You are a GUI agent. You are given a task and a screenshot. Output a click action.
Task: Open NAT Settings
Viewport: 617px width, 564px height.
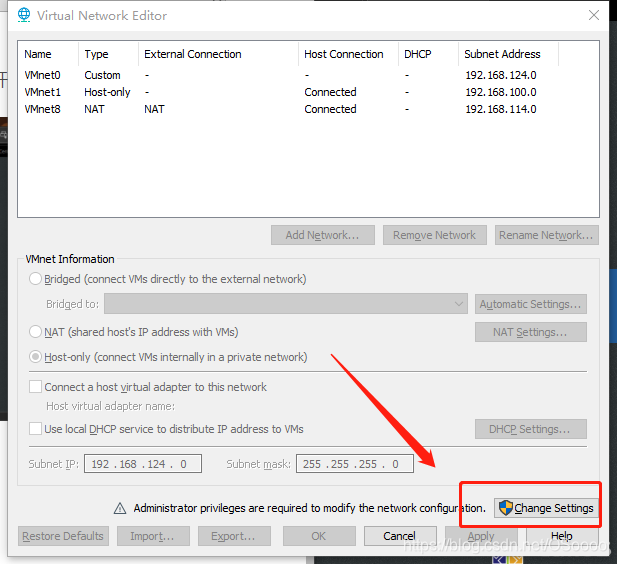(530, 332)
